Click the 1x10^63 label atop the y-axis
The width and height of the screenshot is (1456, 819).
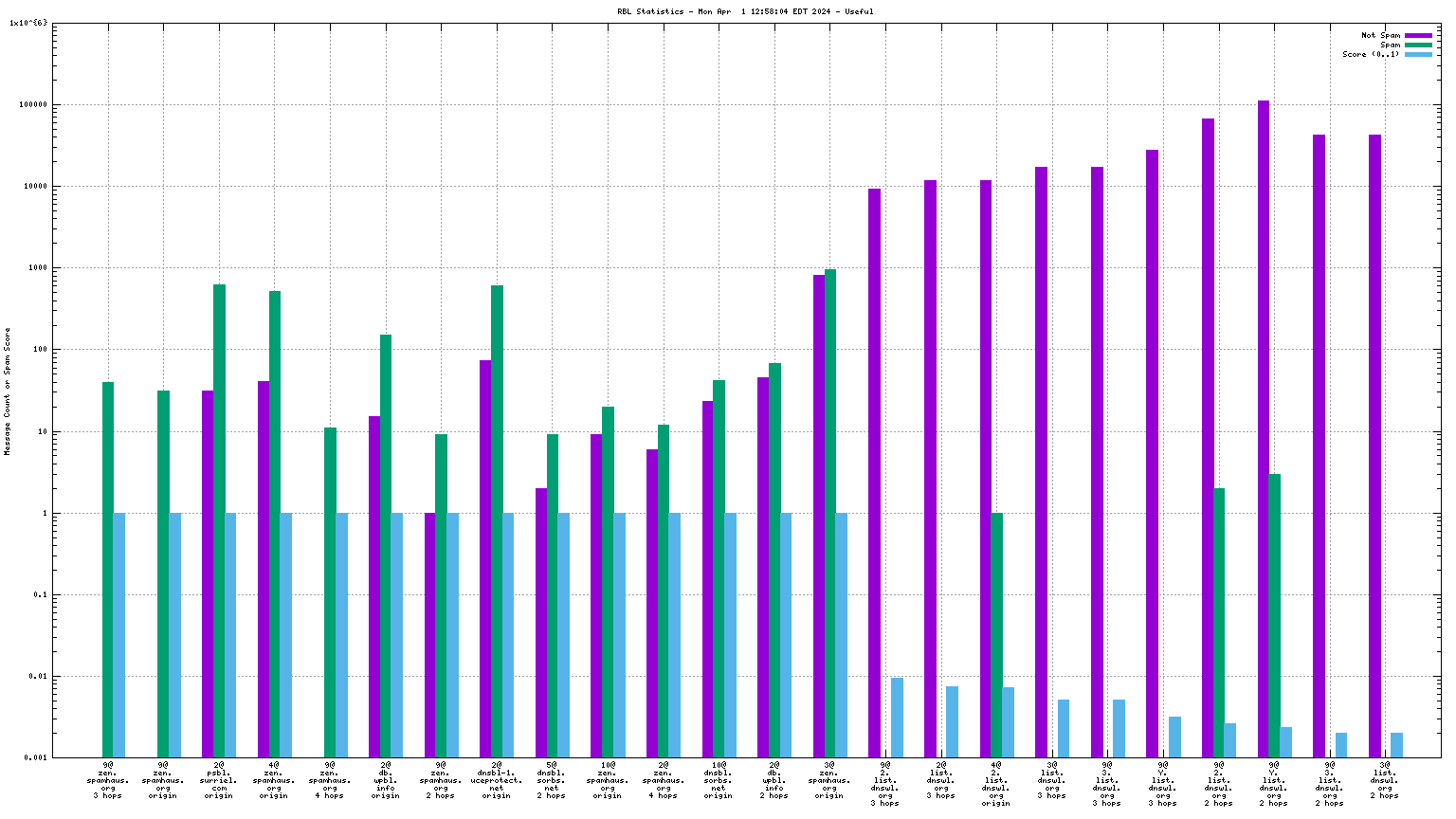(x=27, y=23)
